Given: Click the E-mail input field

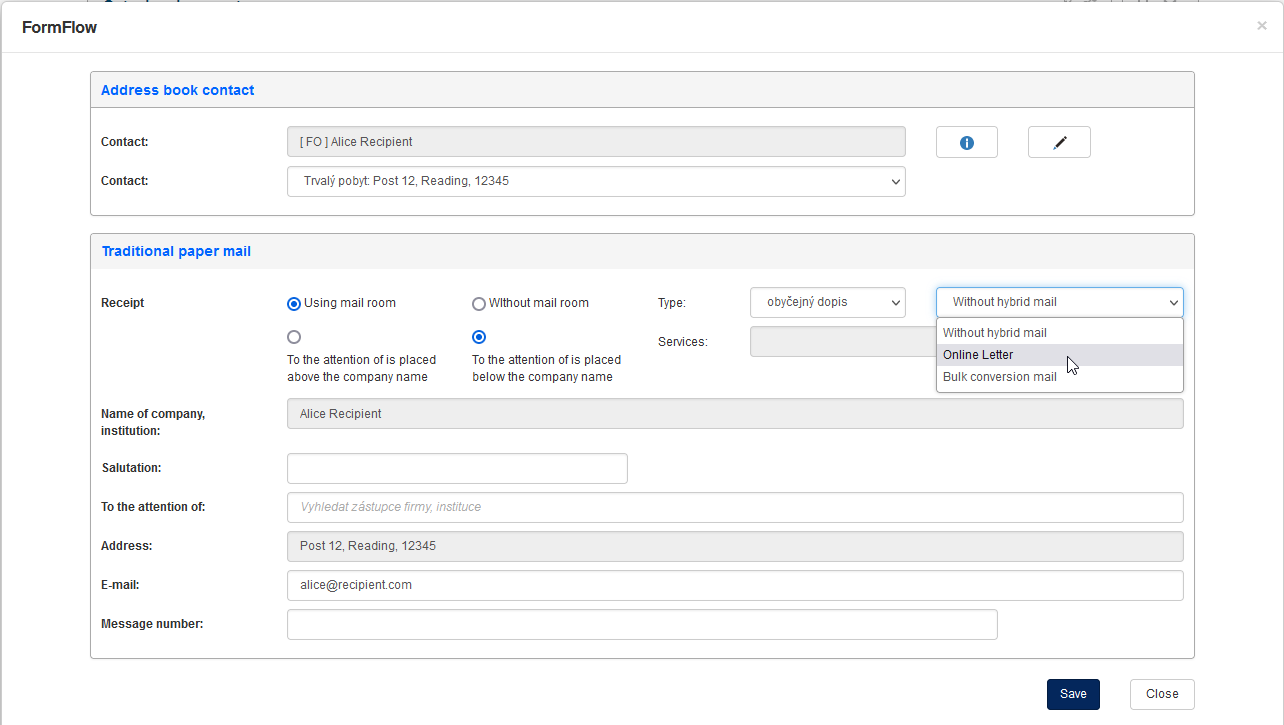Looking at the screenshot, I should (x=735, y=585).
